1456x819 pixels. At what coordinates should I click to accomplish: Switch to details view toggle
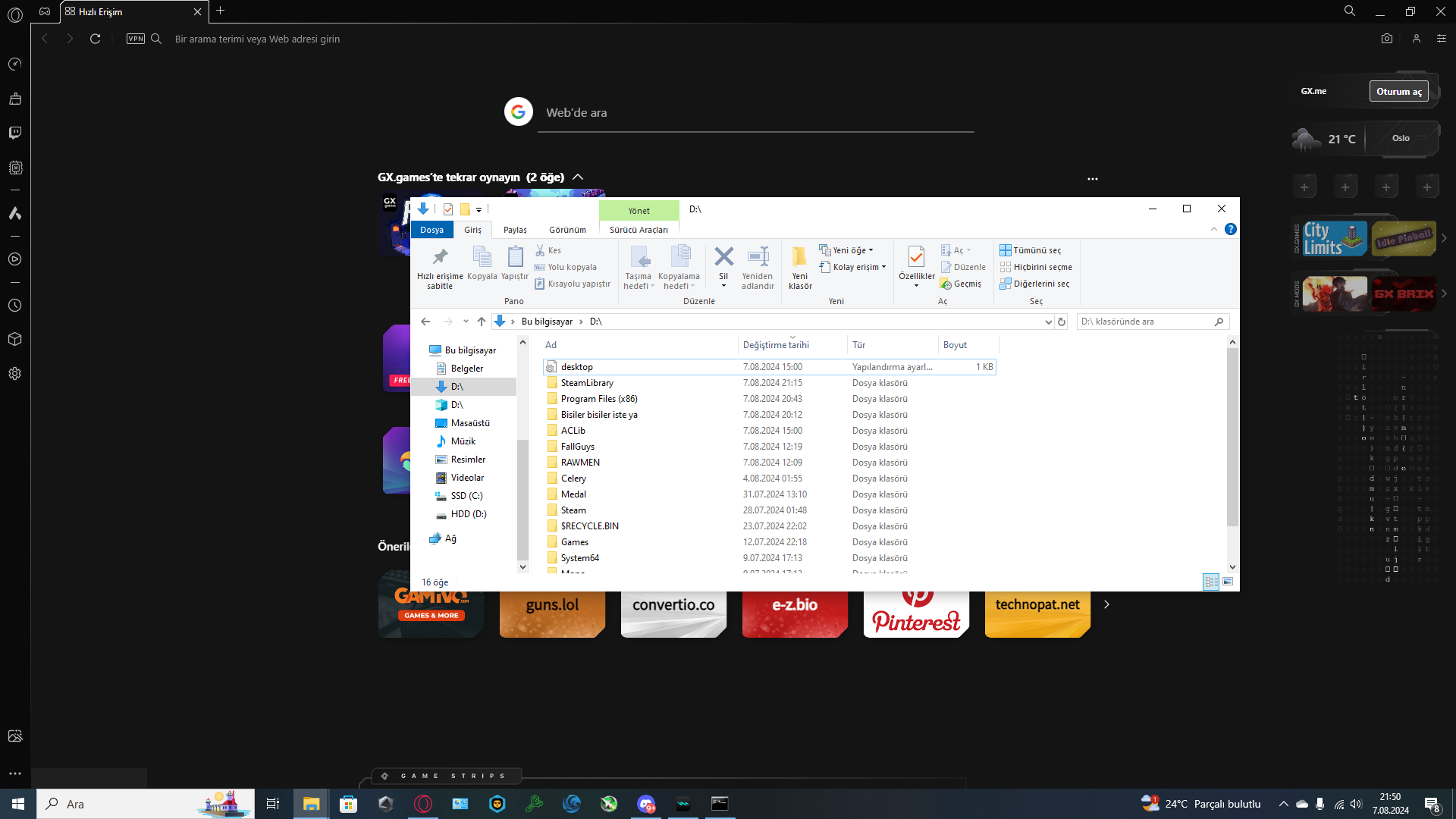pyautogui.click(x=1211, y=582)
